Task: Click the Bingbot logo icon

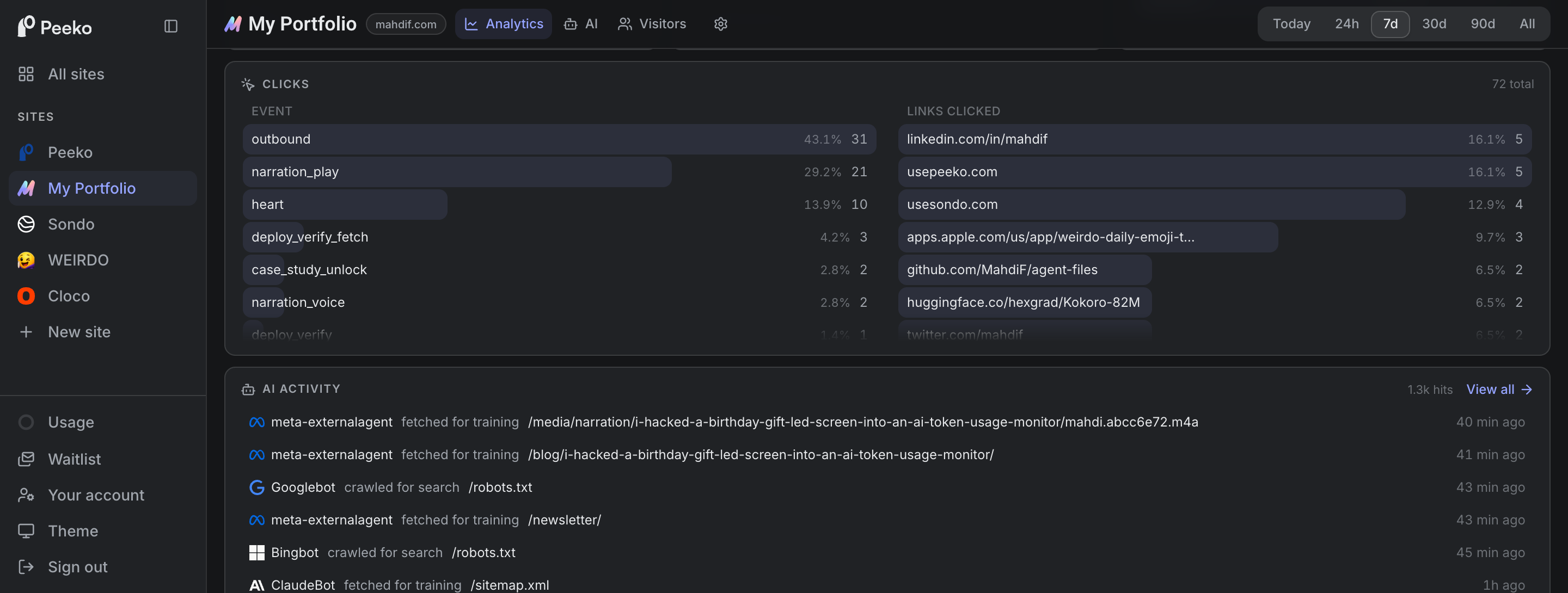Action: (257, 552)
